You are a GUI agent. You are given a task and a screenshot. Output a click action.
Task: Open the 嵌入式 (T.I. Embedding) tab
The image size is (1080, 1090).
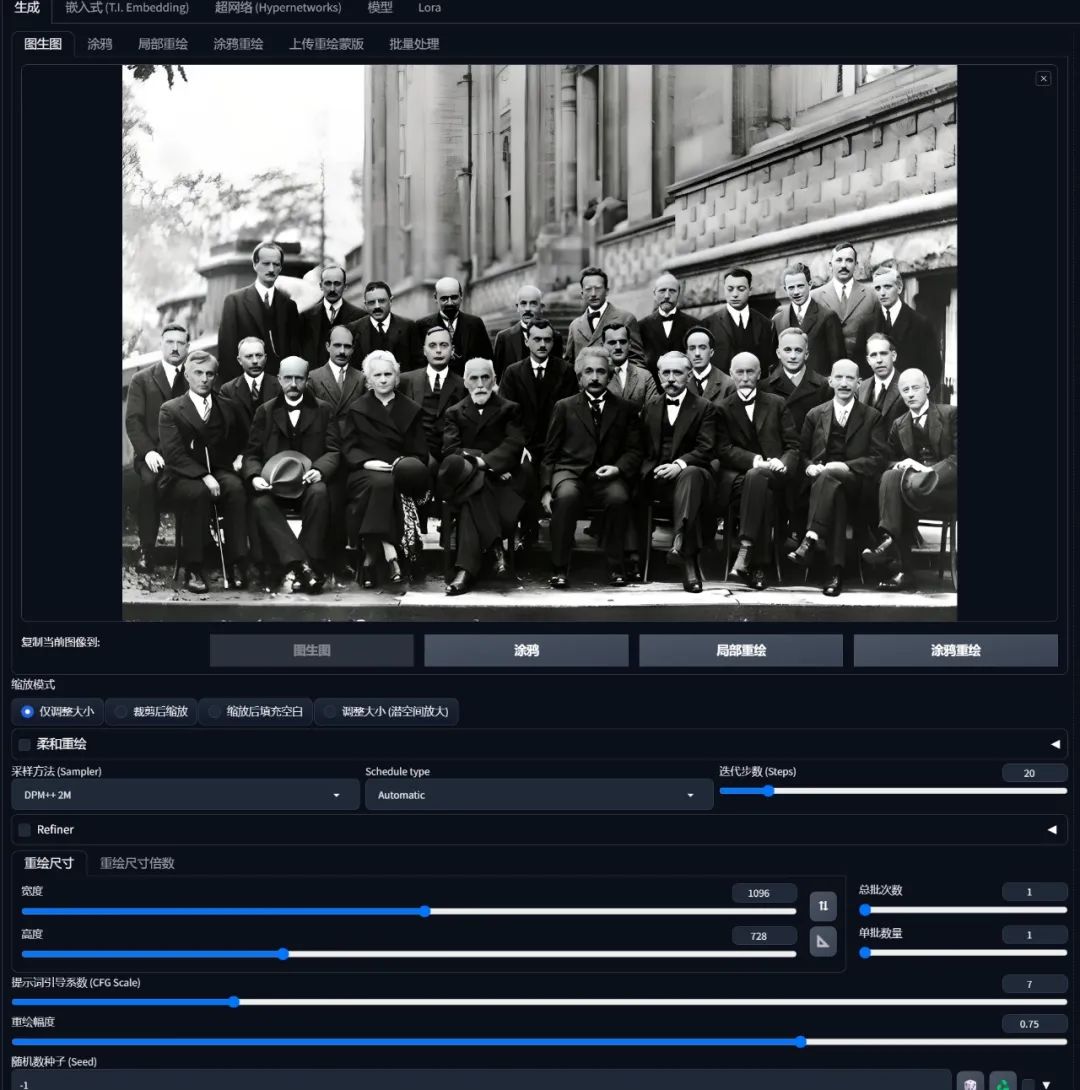[127, 8]
